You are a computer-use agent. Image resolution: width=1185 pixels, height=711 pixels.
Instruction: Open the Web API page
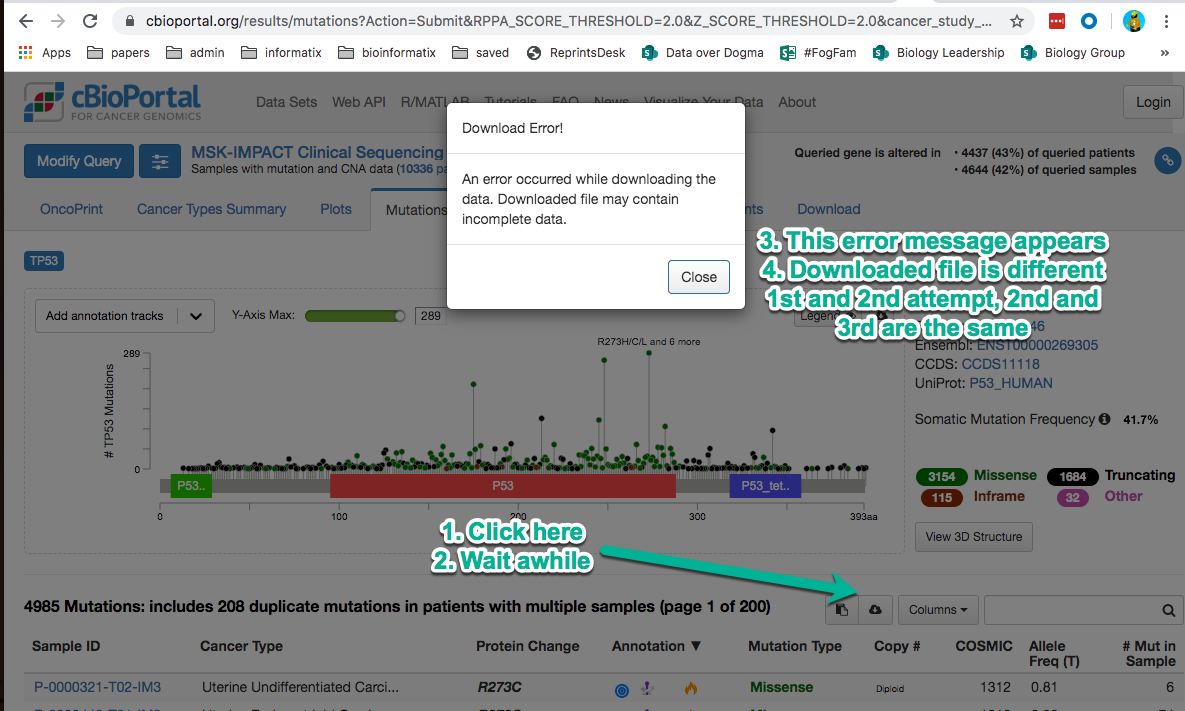pyautogui.click(x=359, y=102)
